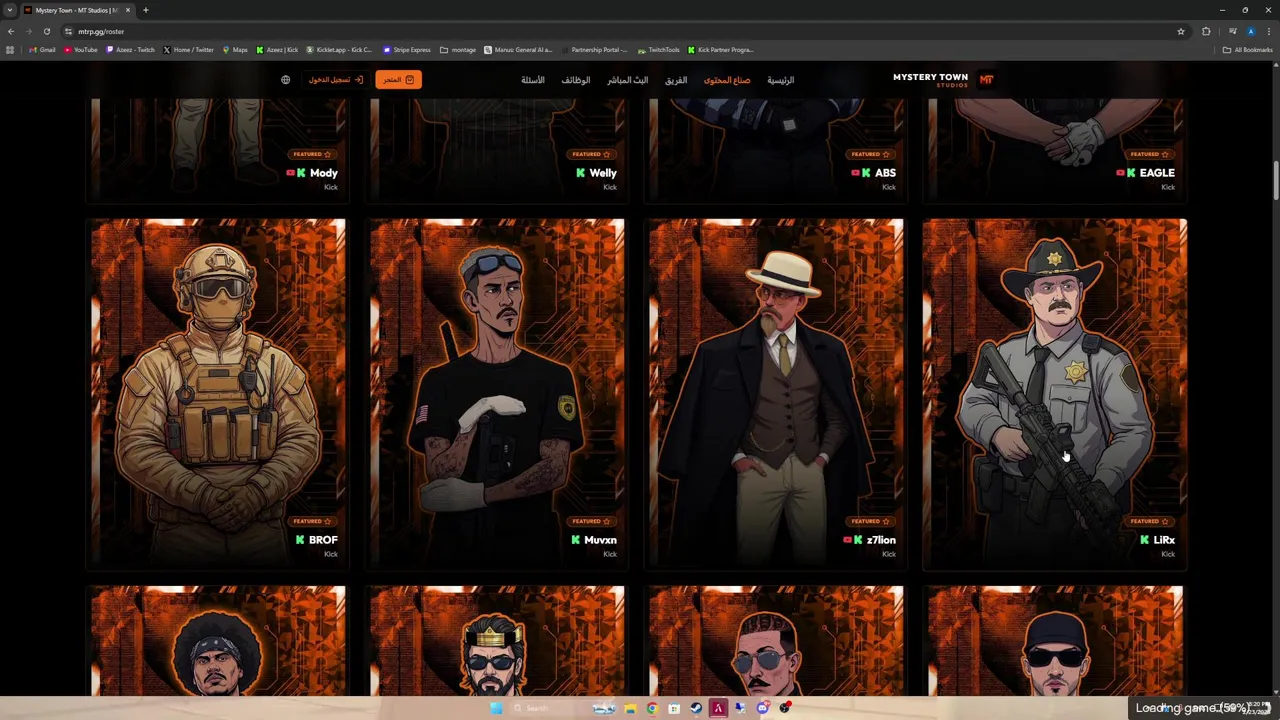Open Google Chrome from the taskbar
Viewport: 1280px width, 720px height.
(x=652, y=708)
